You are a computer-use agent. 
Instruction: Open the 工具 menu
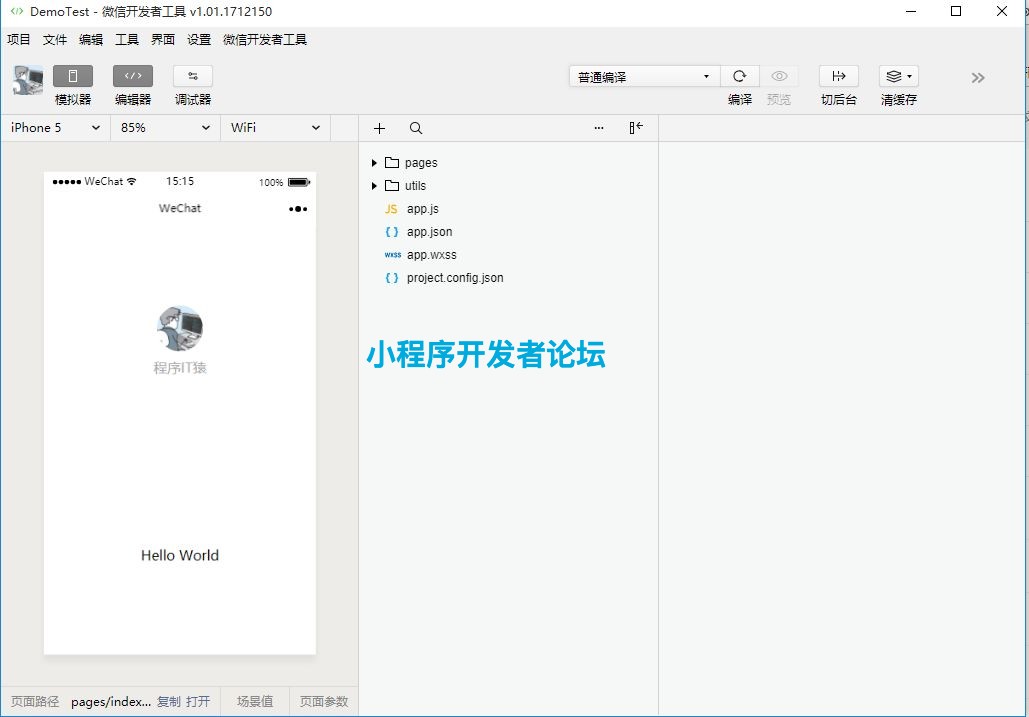click(x=127, y=40)
